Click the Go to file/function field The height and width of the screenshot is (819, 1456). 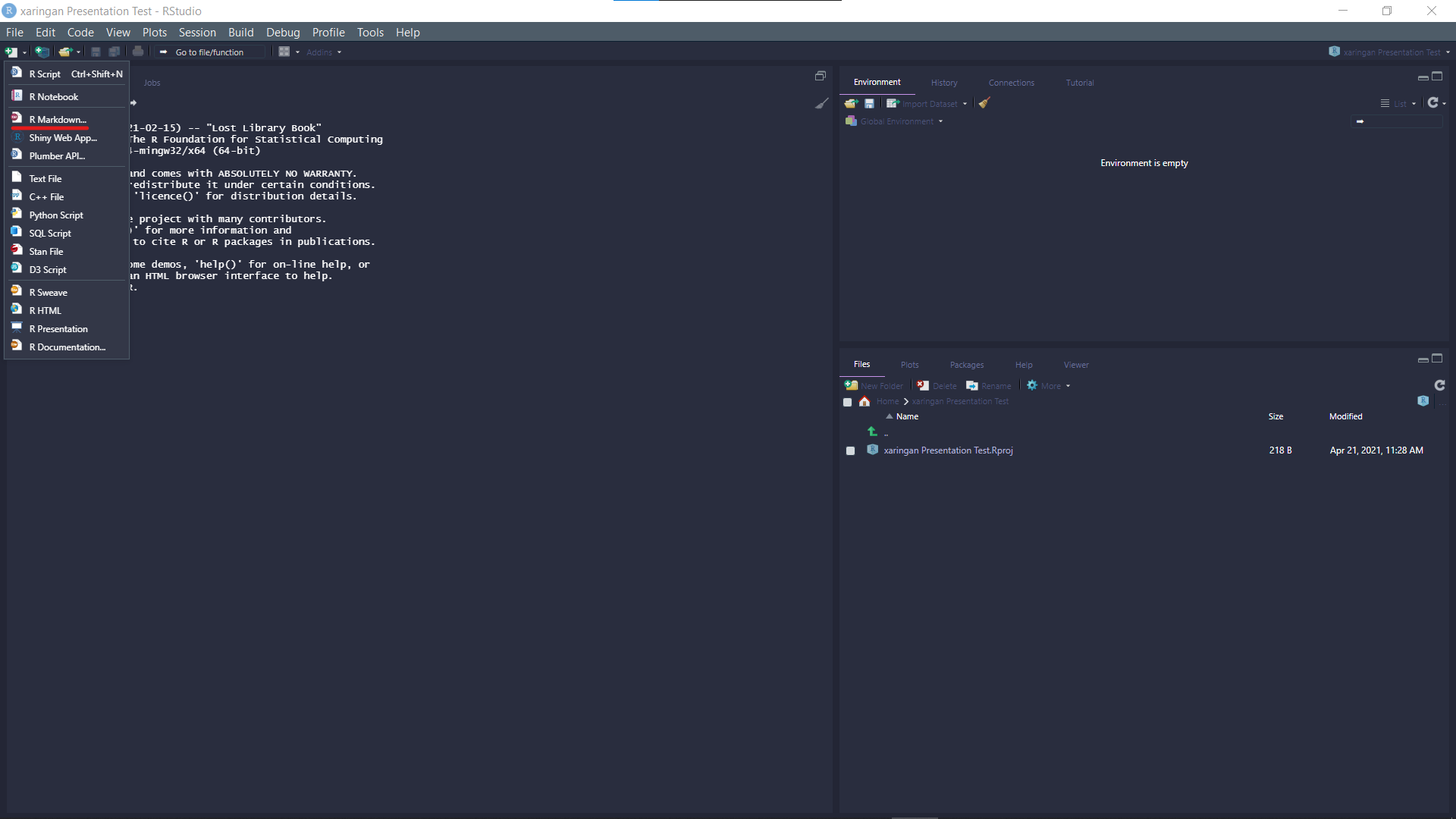pyautogui.click(x=211, y=52)
